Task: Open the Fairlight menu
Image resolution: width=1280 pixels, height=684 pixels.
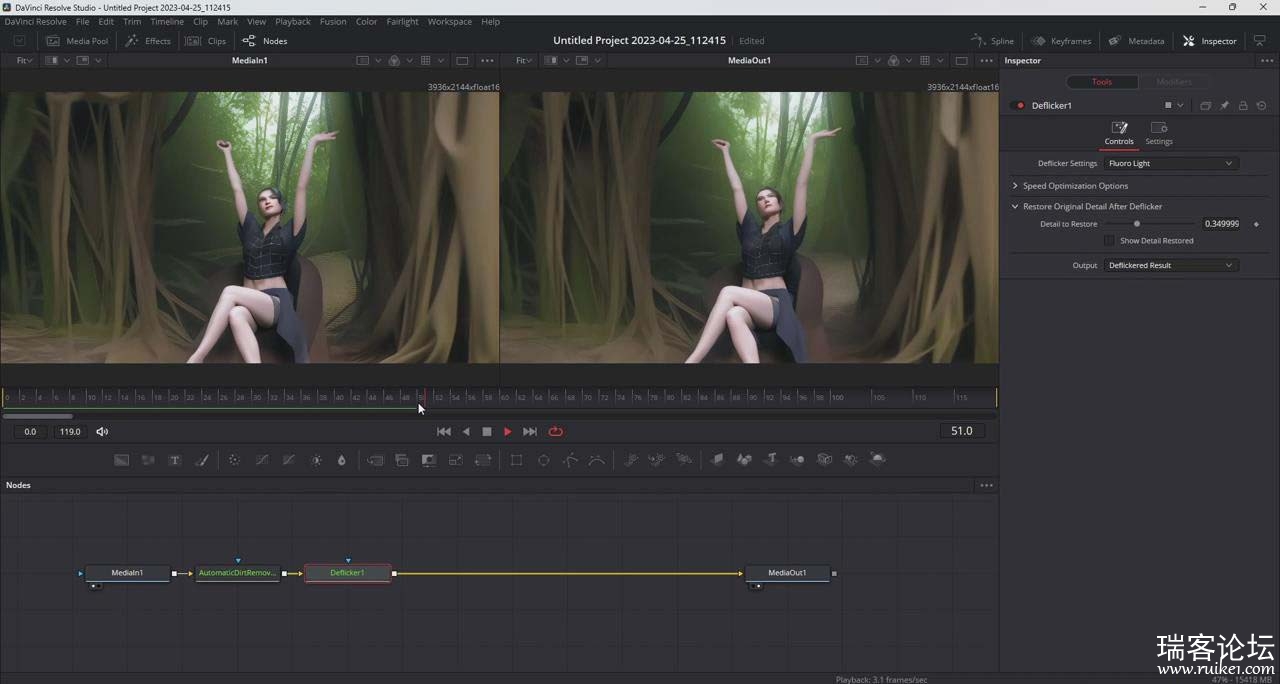Action: (x=403, y=21)
